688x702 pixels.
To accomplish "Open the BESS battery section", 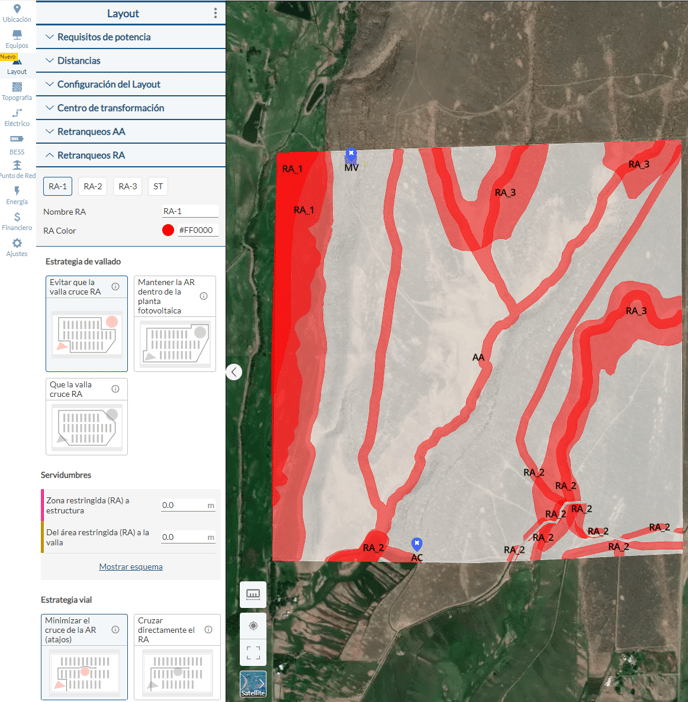I will [17, 144].
